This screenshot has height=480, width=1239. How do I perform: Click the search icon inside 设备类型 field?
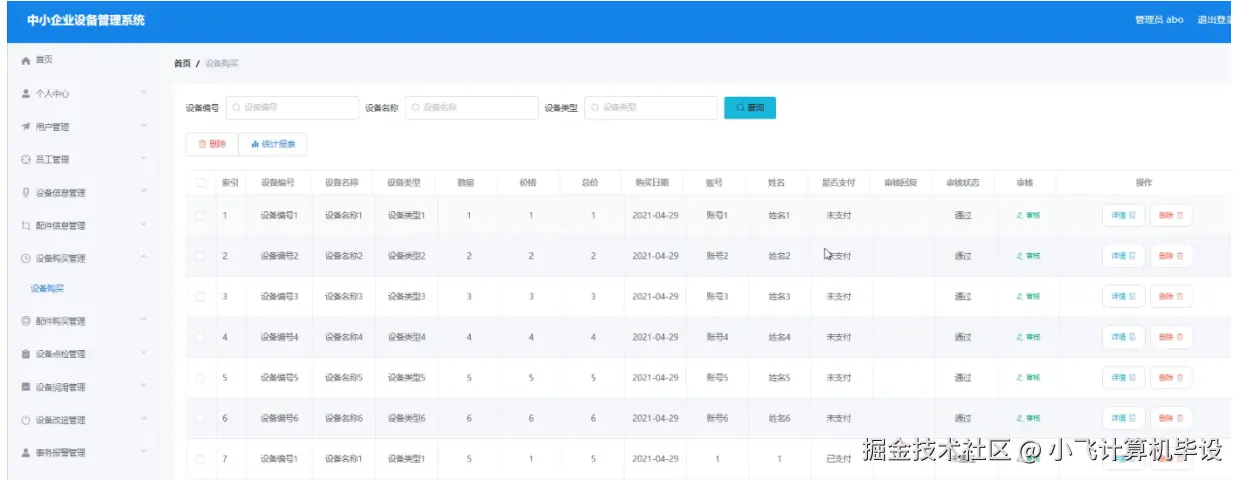[595, 107]
